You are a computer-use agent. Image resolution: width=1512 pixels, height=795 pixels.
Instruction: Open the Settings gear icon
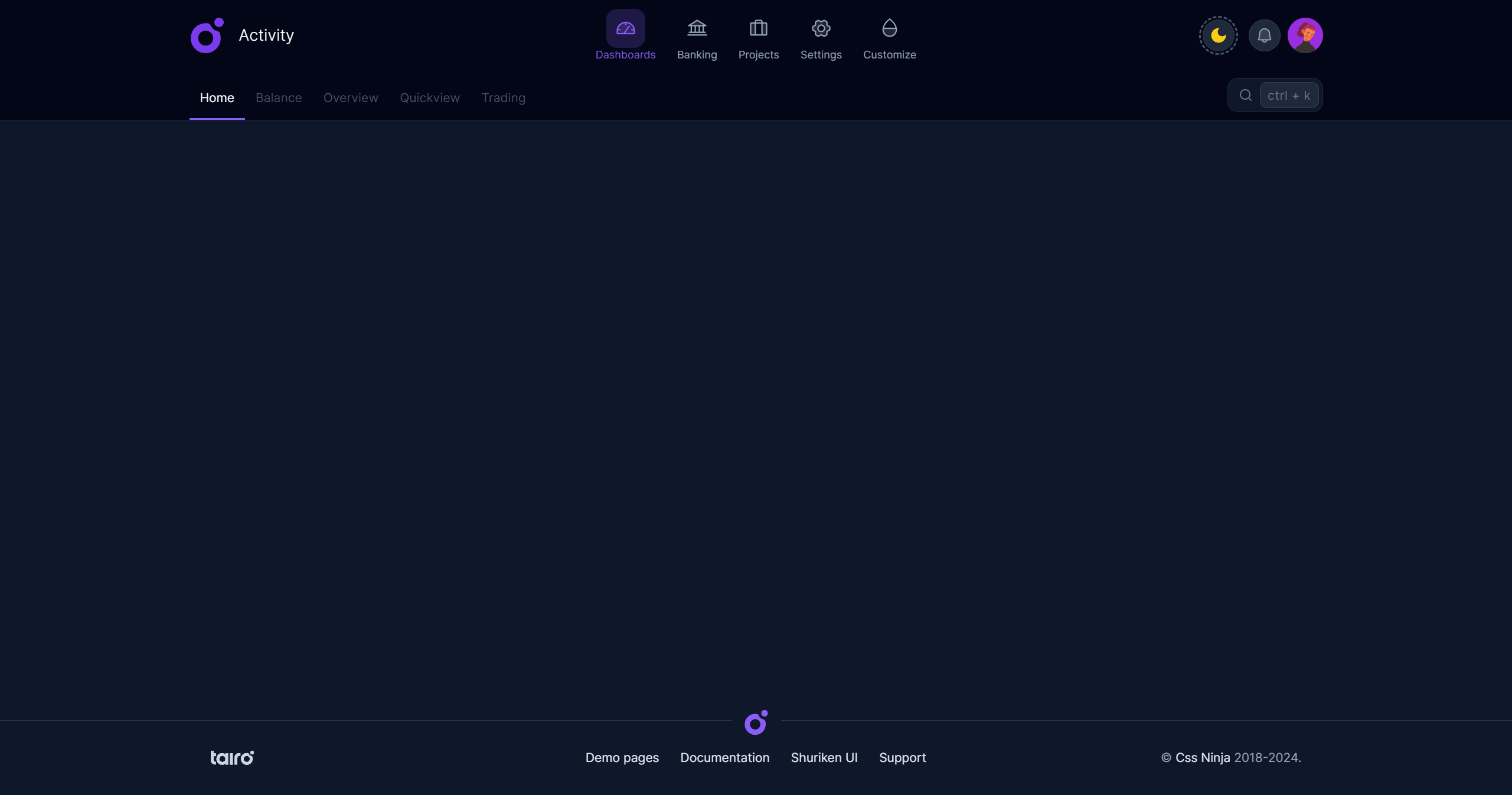pos(821,28)
